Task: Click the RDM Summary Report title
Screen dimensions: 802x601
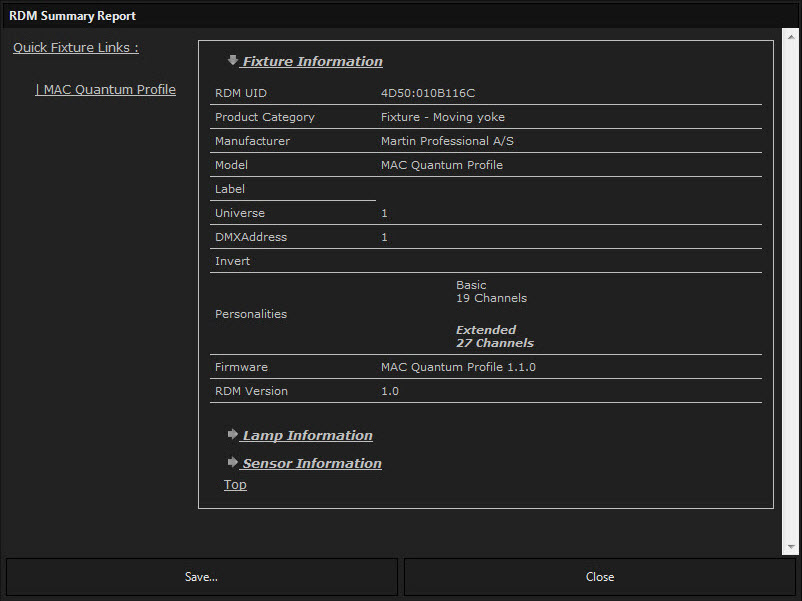Action: click(x=72, y=16)
